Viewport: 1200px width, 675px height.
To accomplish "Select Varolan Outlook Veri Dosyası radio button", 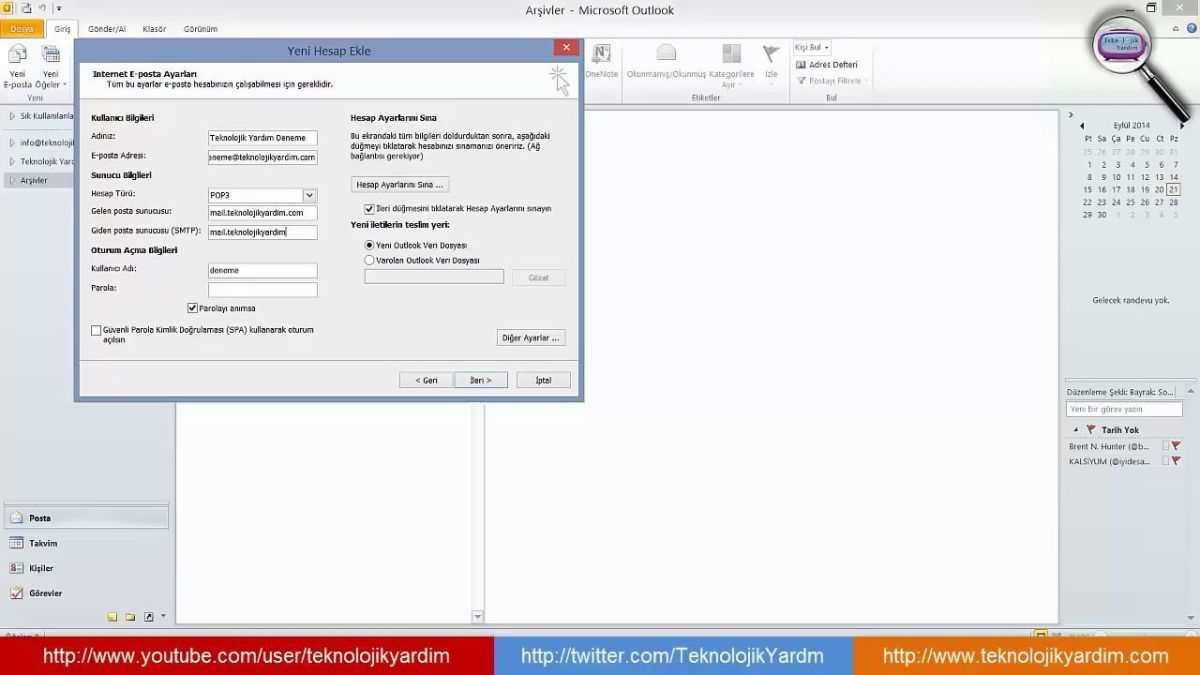I will tap(370, 260).
